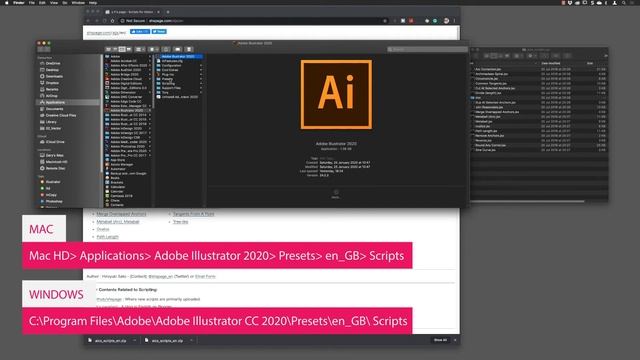The image size is (640, 360).
Task: Switch Finder to gallery view
Action: tap(129, 49)
